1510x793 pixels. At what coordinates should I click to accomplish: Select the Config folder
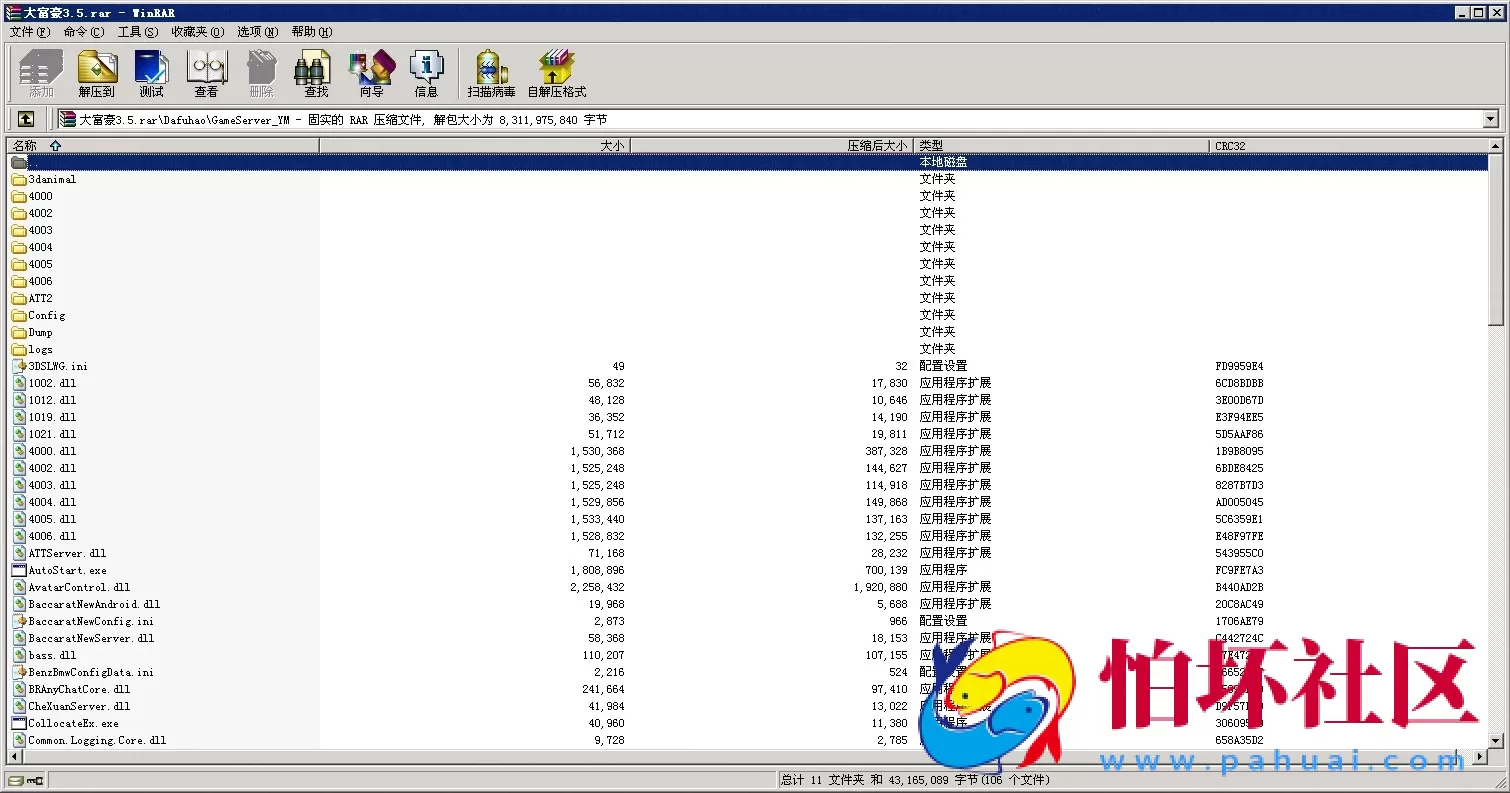coord(46,315)
